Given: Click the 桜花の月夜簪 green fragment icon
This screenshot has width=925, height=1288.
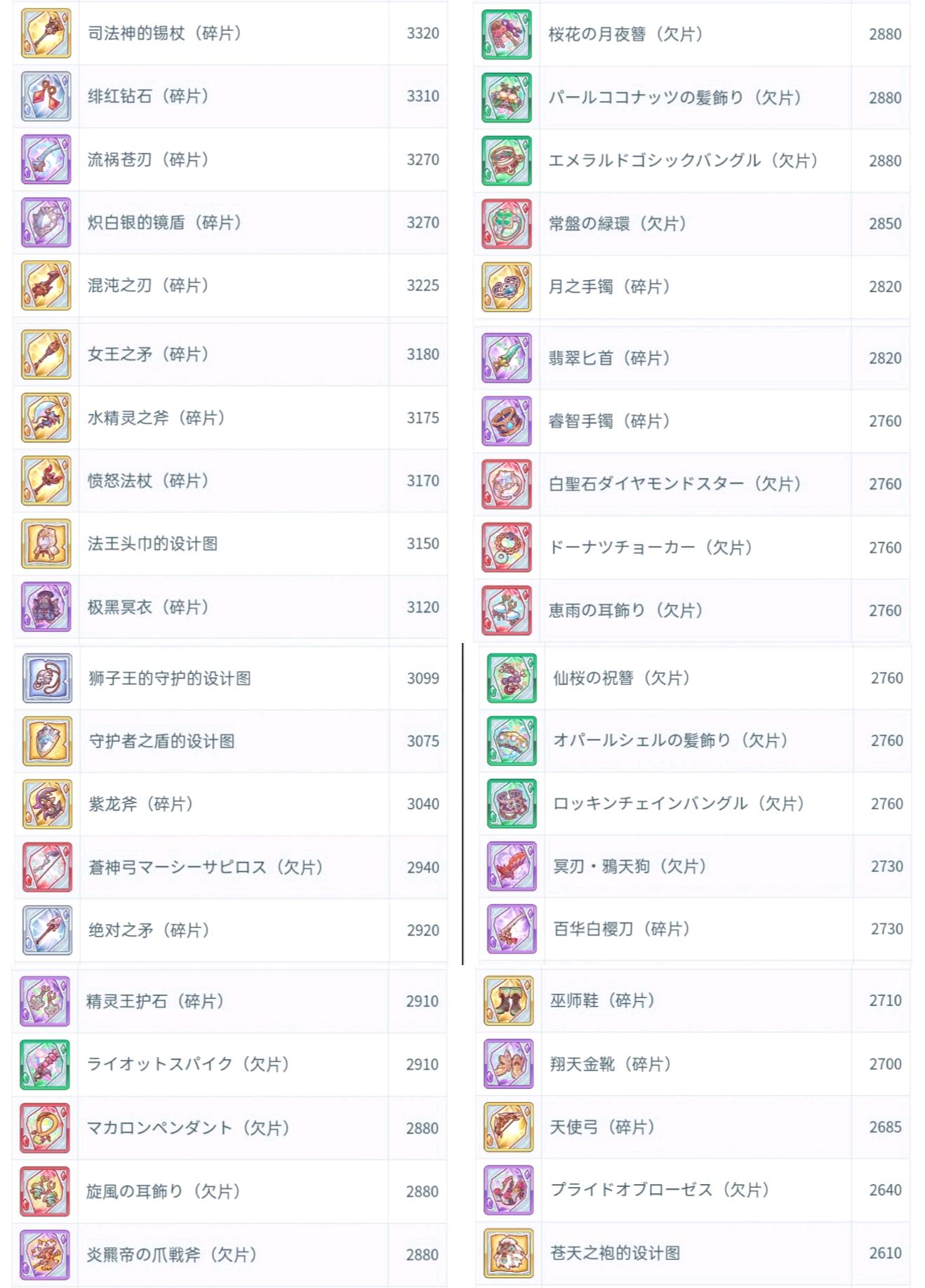Looking at the screenshot, I should point(507,34).
